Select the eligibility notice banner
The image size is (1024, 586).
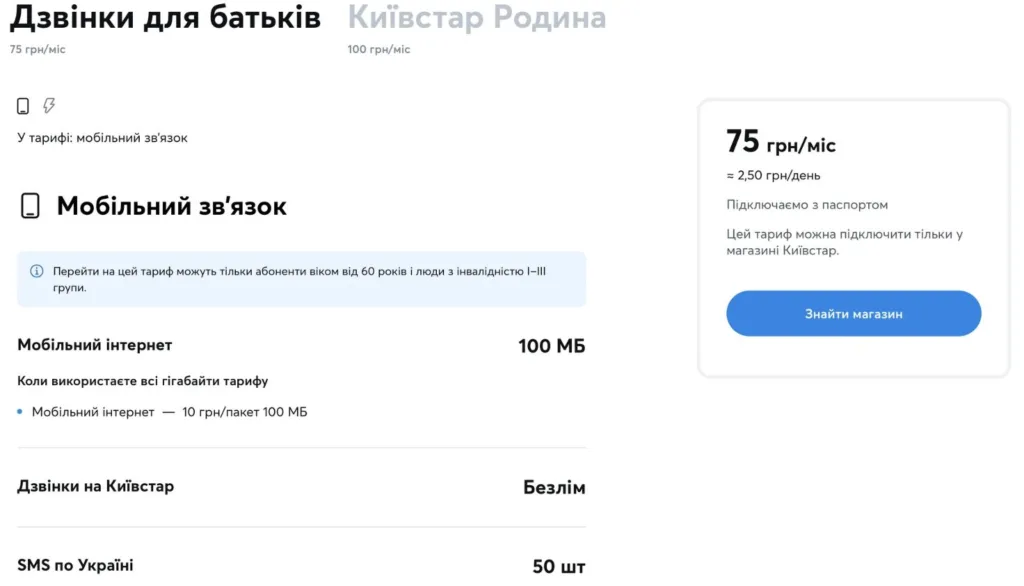[x=300, y=279]
